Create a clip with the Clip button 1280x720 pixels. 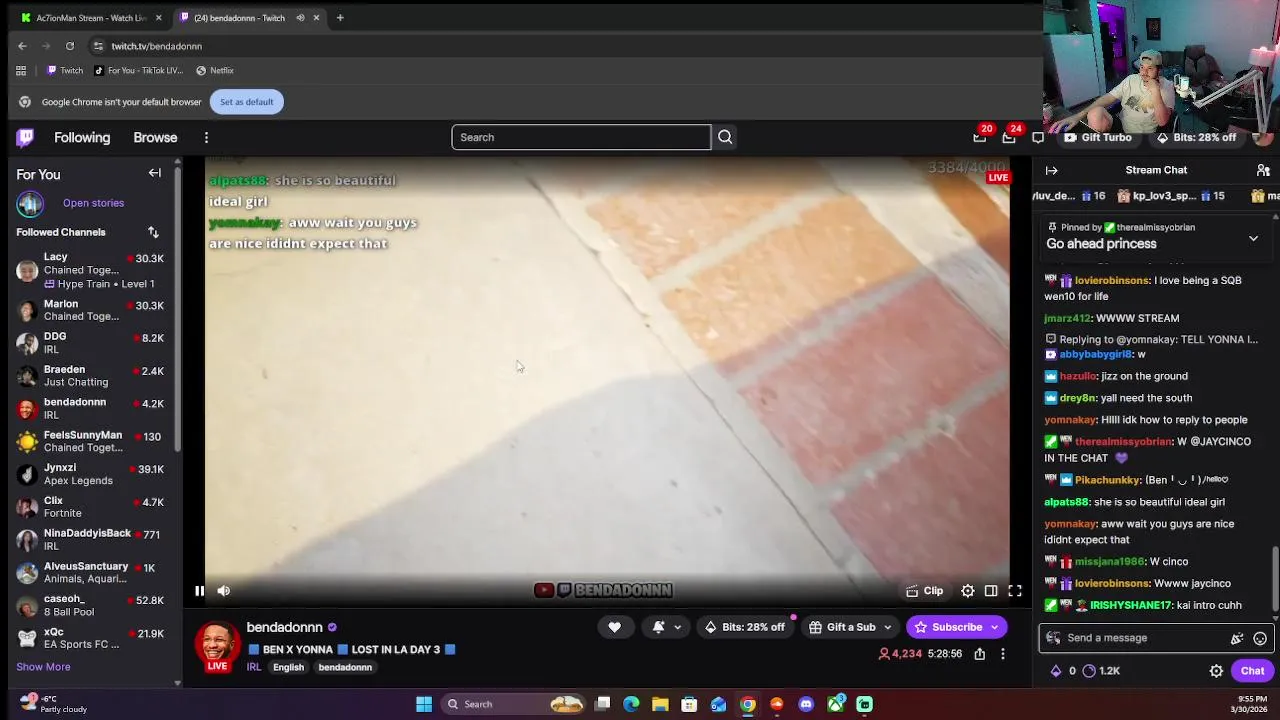point(925,591)
